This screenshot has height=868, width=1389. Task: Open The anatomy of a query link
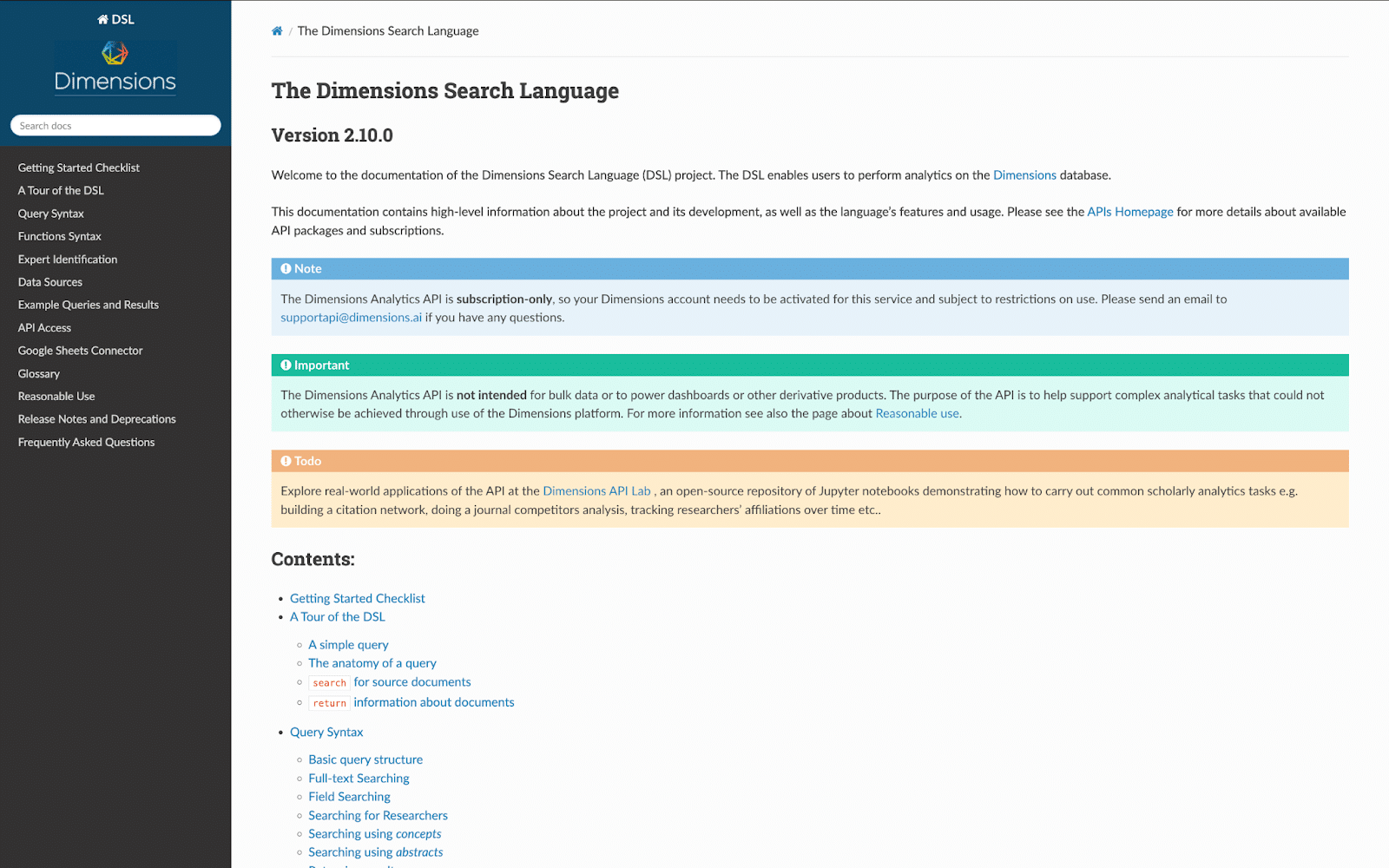pyautogui.click(x=372, y=663)
